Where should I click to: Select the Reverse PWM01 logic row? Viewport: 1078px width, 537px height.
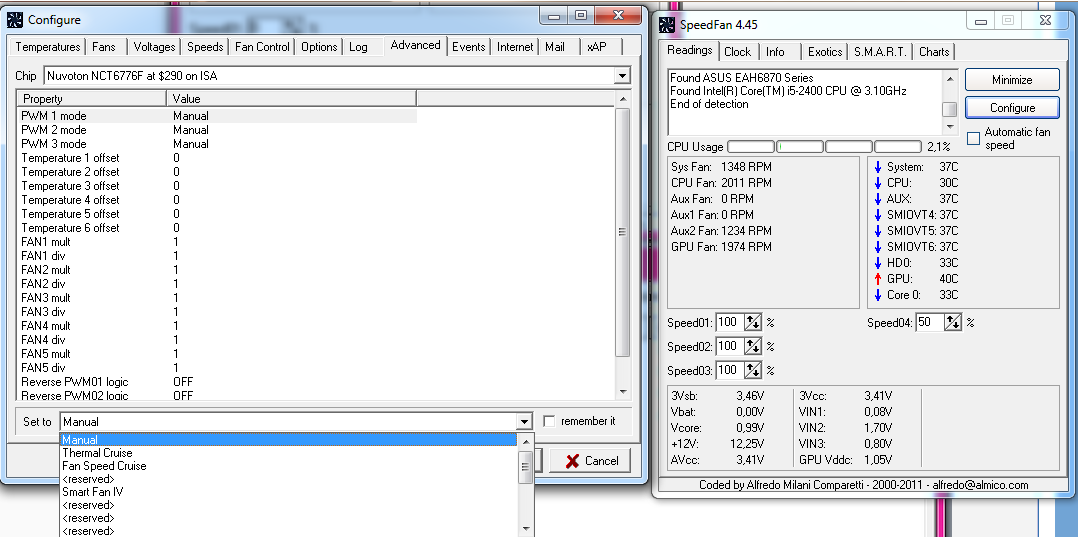[217, 382]
